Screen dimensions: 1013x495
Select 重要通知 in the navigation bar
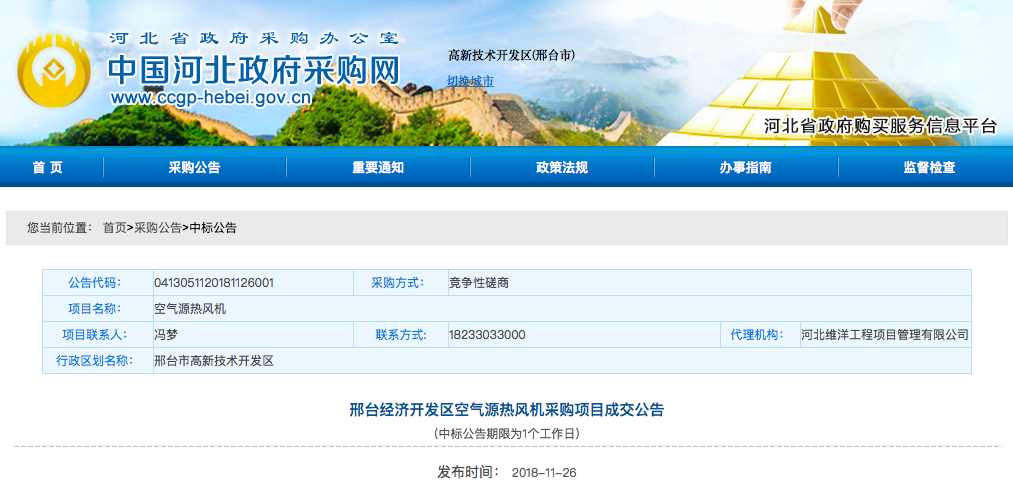click(x=378, y=167)
